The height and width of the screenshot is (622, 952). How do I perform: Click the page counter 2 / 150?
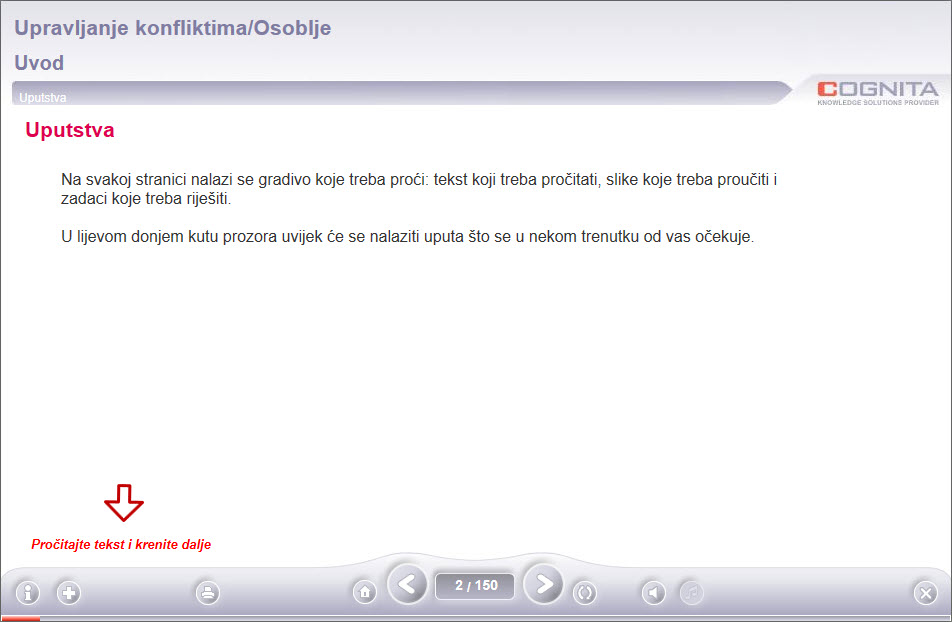pyautogui.click(x=475, y=586)
